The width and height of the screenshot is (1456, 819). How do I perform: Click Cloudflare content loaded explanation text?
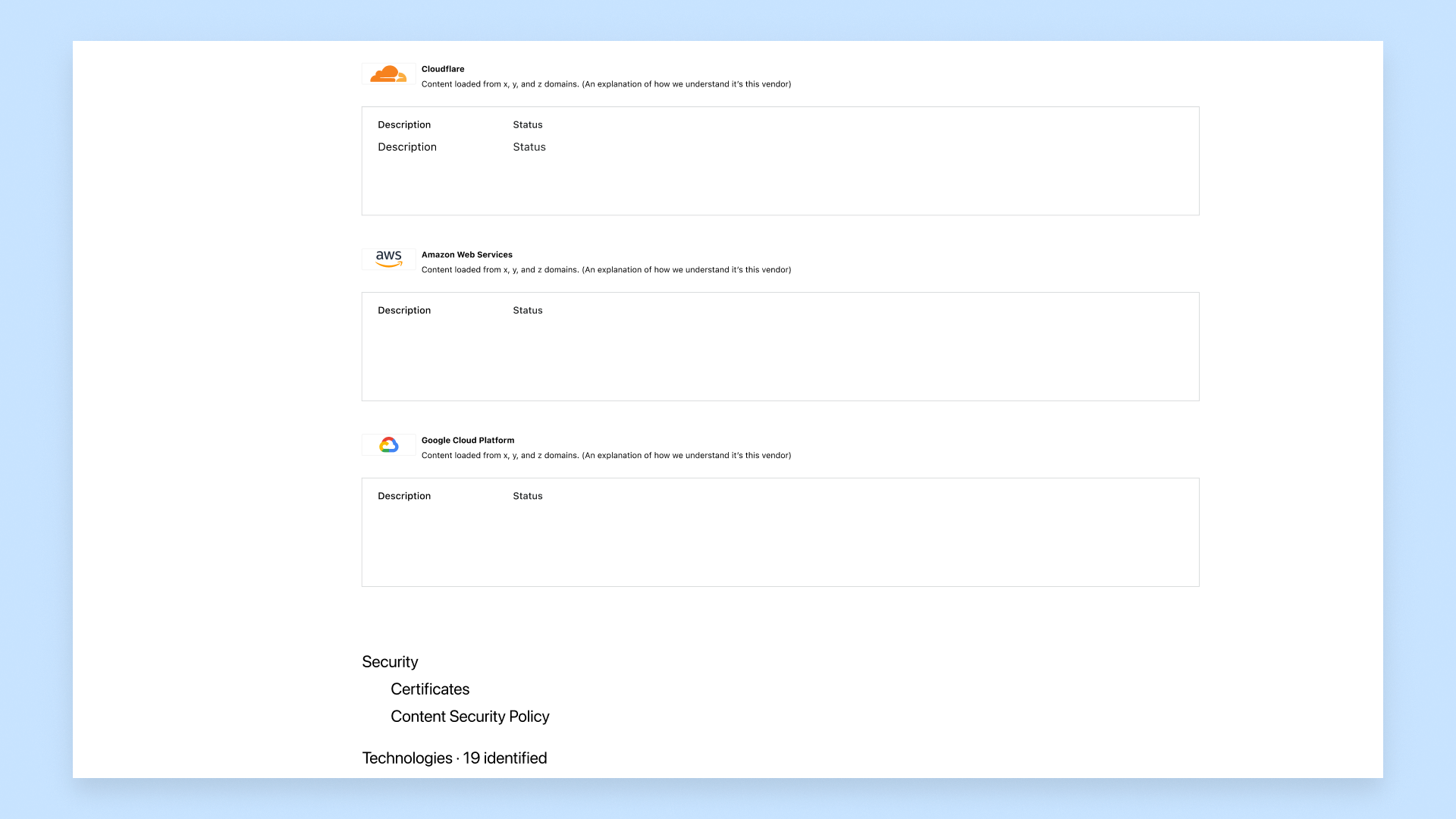coord(605,84)
